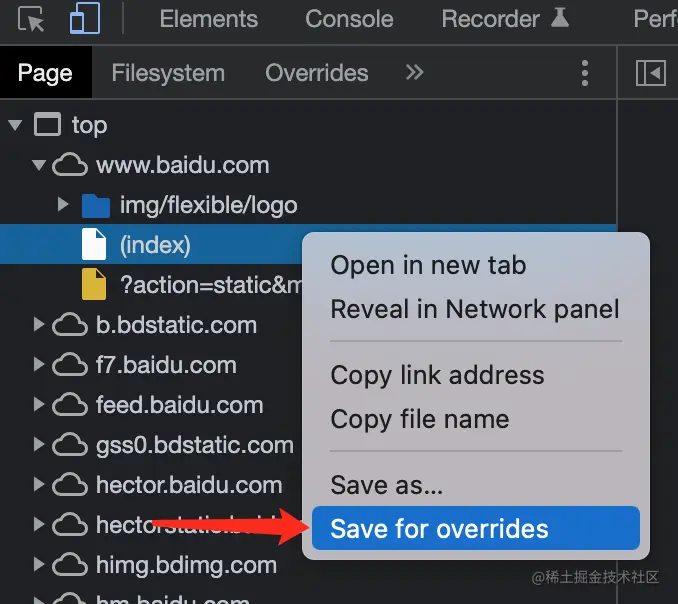Collapse the www.baidu.com domain node
Image resolution: width=678 pixels, height=604 pixels.
coord(39,165)
